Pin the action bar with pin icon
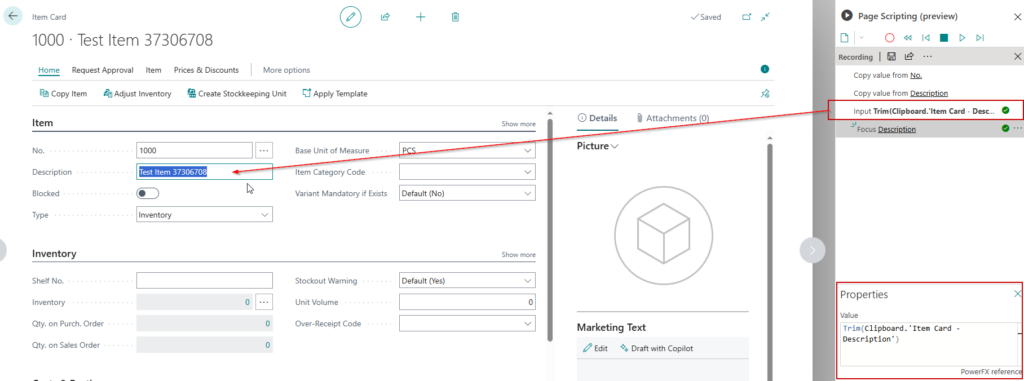1024x381 pixels. (x=765, y=93)
